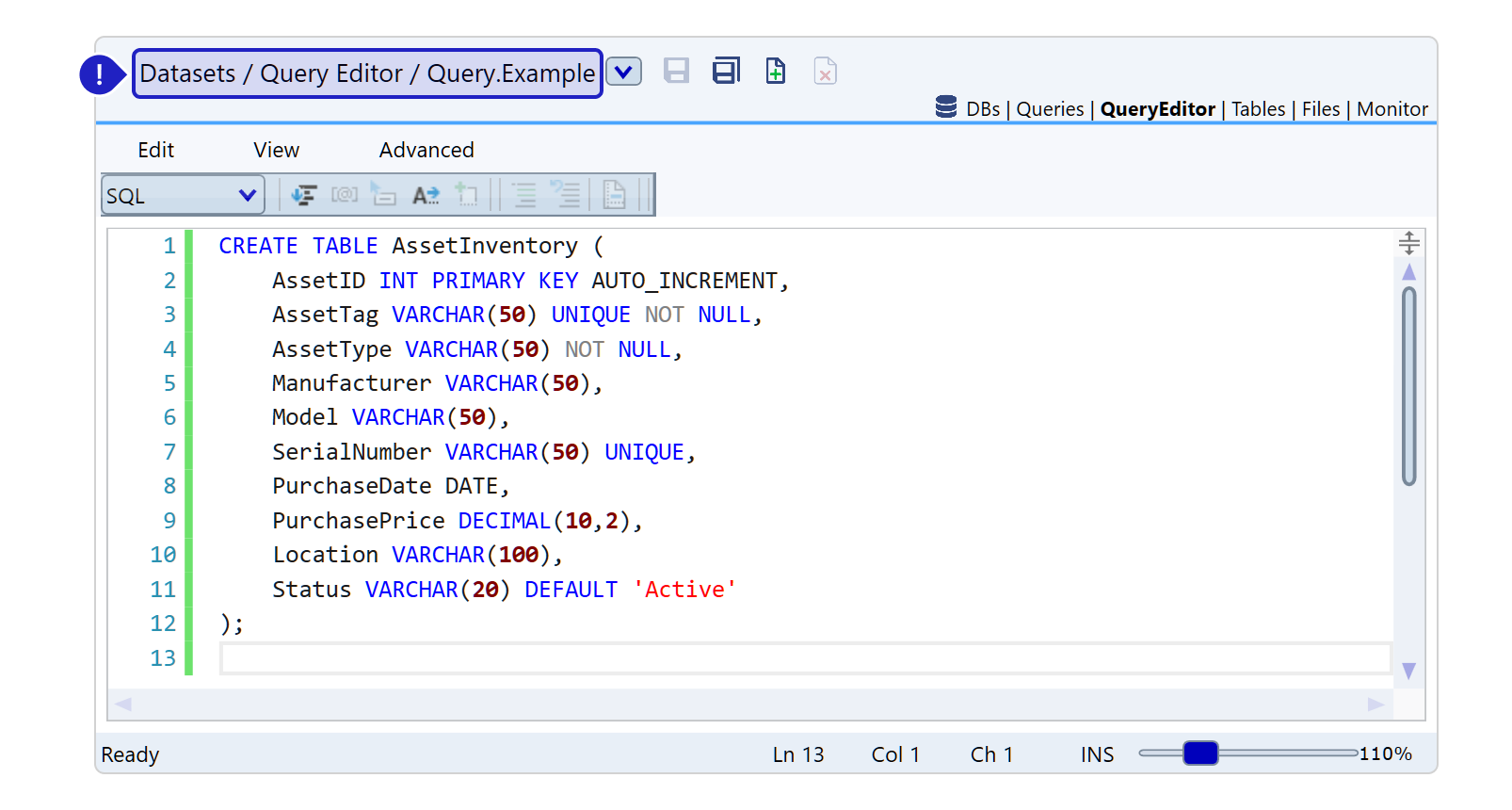The height and width of the screenshot is (810, 1512).
Task: Go to the DBs section
Action: click(x=983, y=109)
